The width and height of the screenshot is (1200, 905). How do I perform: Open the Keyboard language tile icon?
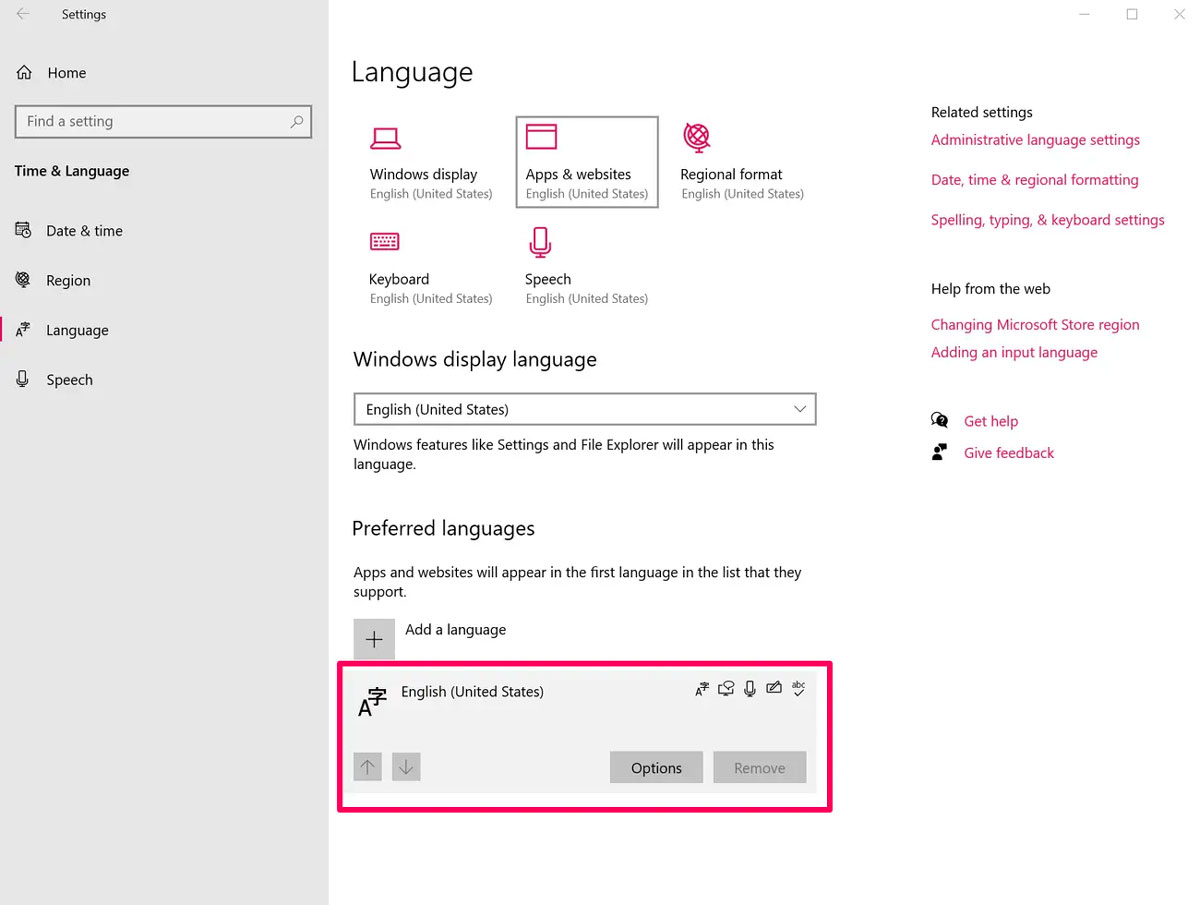coord(385,241)
